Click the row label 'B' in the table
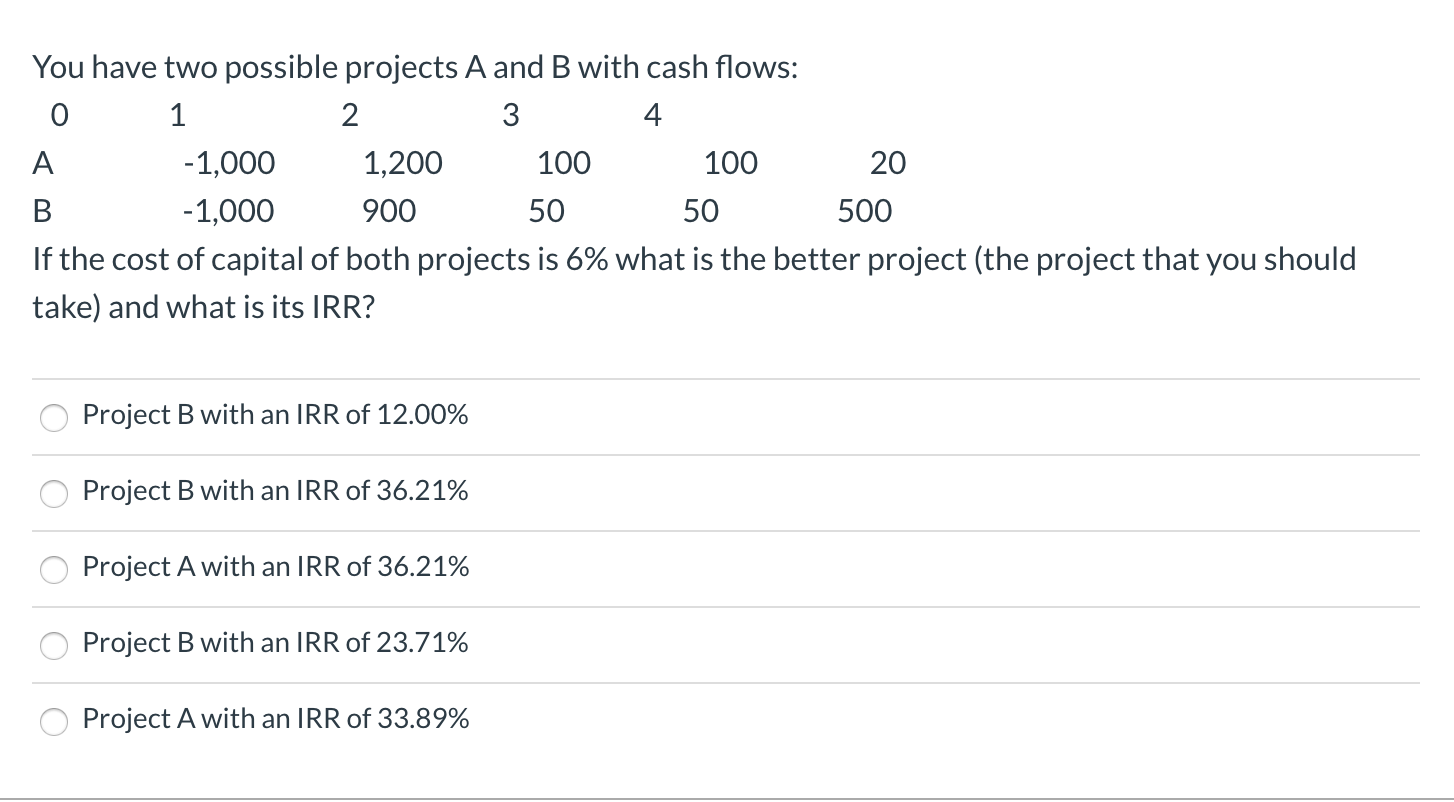The height and width of the screenshot is (802, 1454). coord(41,210)
